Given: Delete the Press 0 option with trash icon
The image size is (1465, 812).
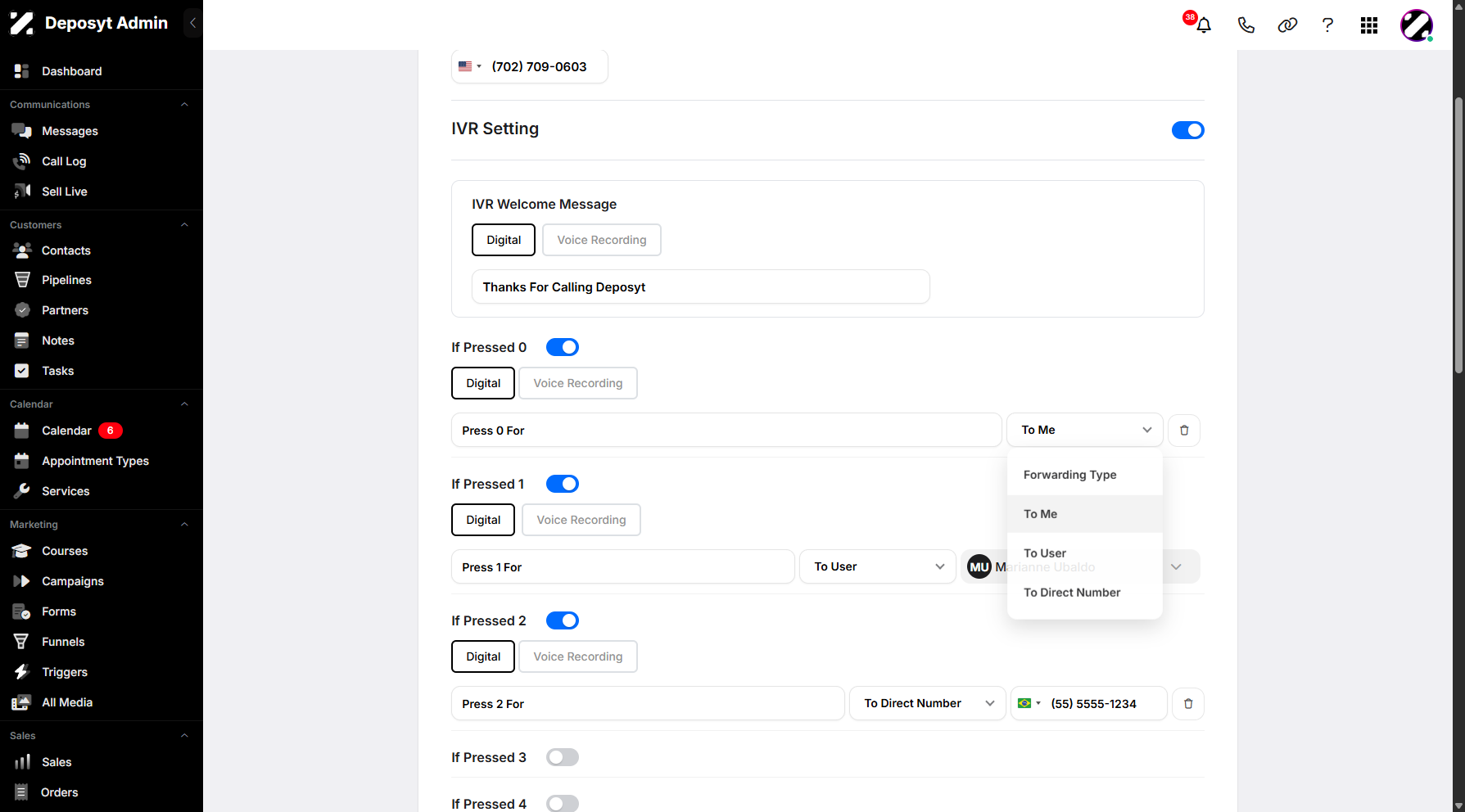Looking at the screenshot, I should [1184, 431].
